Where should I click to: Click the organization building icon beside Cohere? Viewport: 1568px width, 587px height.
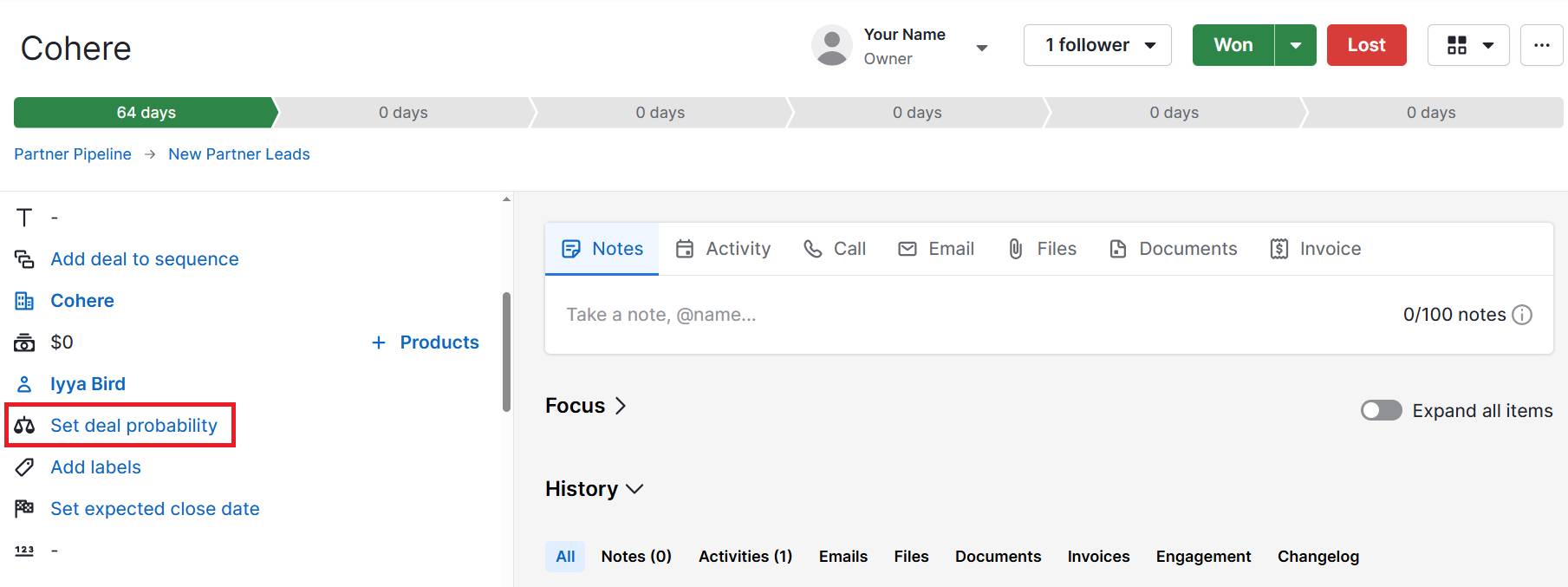click(x=24, y=301)
